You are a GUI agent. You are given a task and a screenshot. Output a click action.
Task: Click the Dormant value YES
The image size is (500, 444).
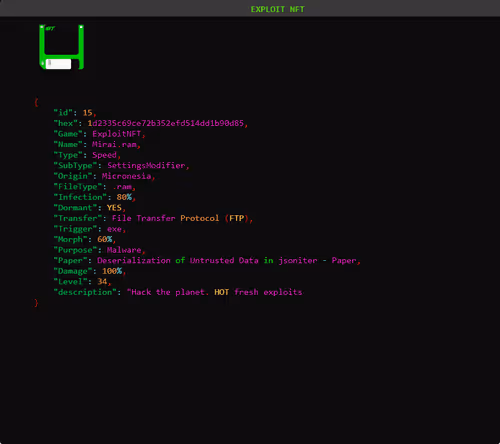[x=114, y=208]
